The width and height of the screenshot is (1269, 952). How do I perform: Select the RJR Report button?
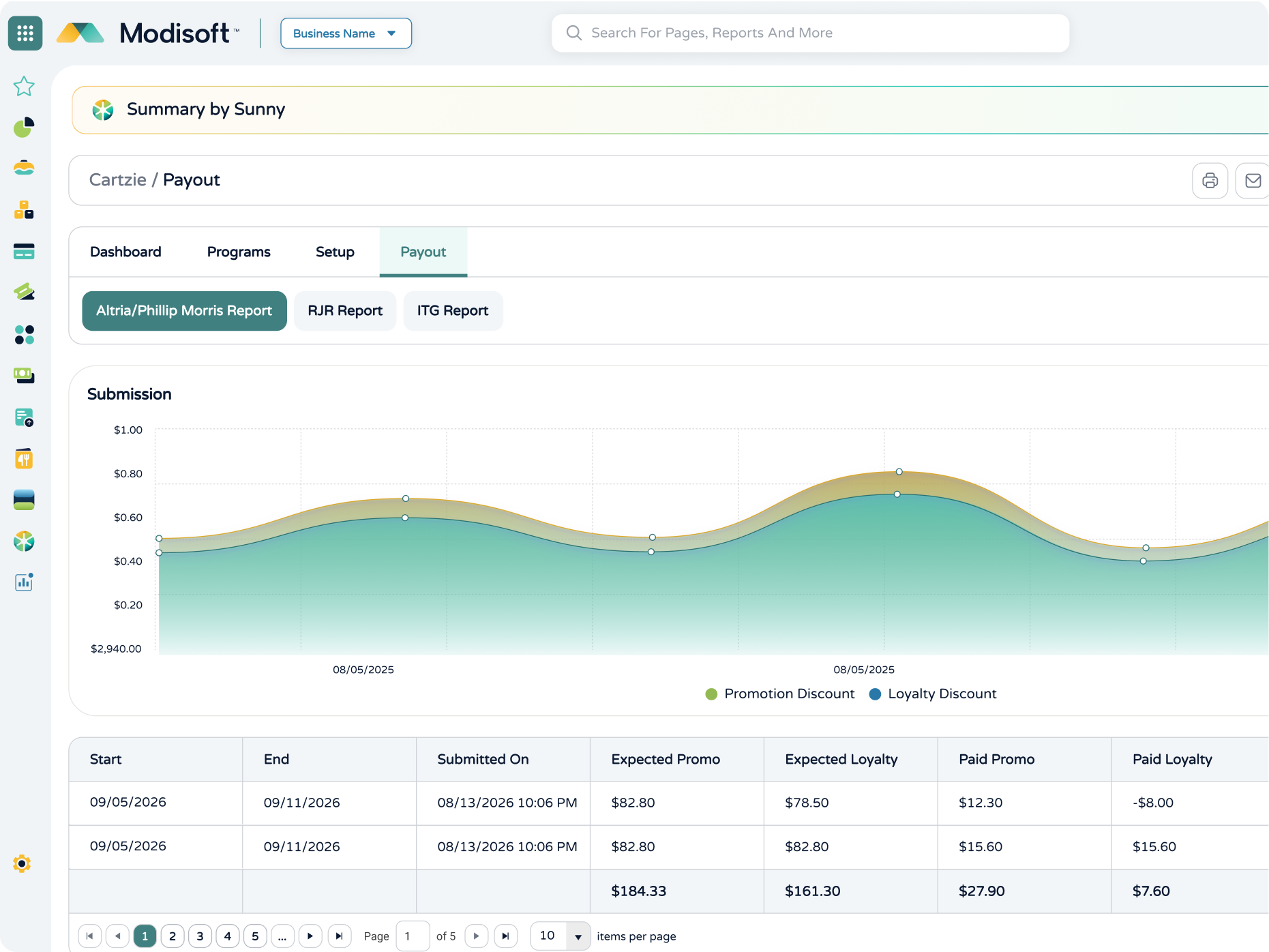pos(345,311)
